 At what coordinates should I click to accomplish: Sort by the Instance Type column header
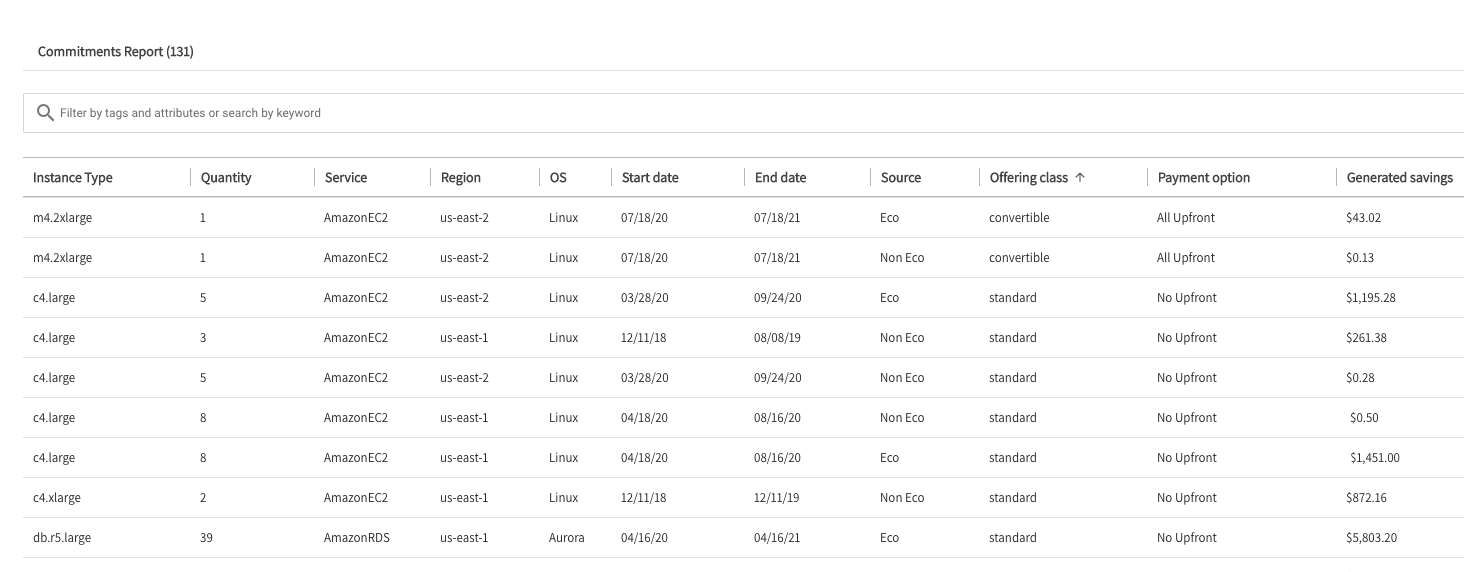[x=73, y=178]
